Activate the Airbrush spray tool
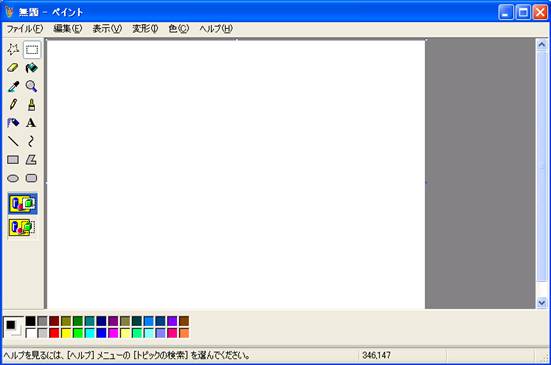This screenshot has height=365, width=551. pyautogui.click(x=13, y=123)
